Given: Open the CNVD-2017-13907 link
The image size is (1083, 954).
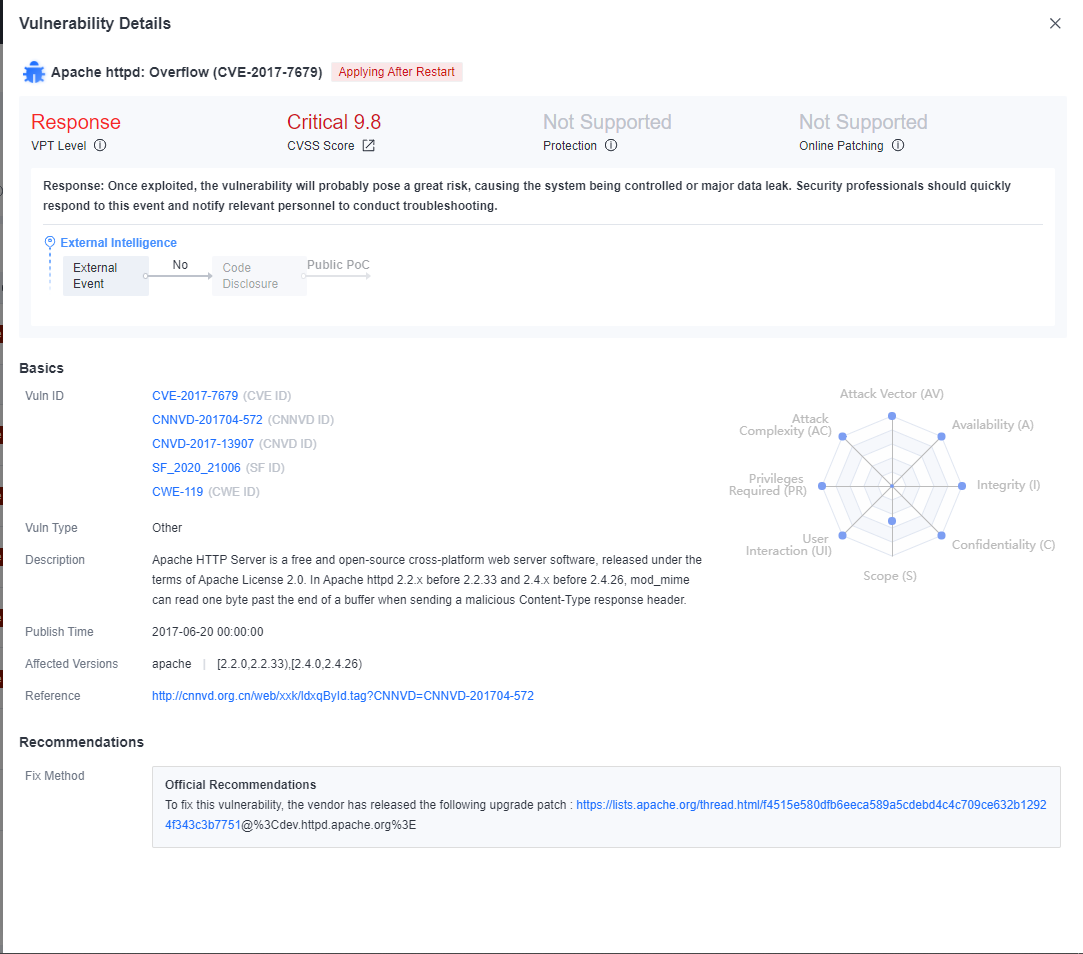Looking at the screenshot, I should pyautogui.click(x=203, y=444).
